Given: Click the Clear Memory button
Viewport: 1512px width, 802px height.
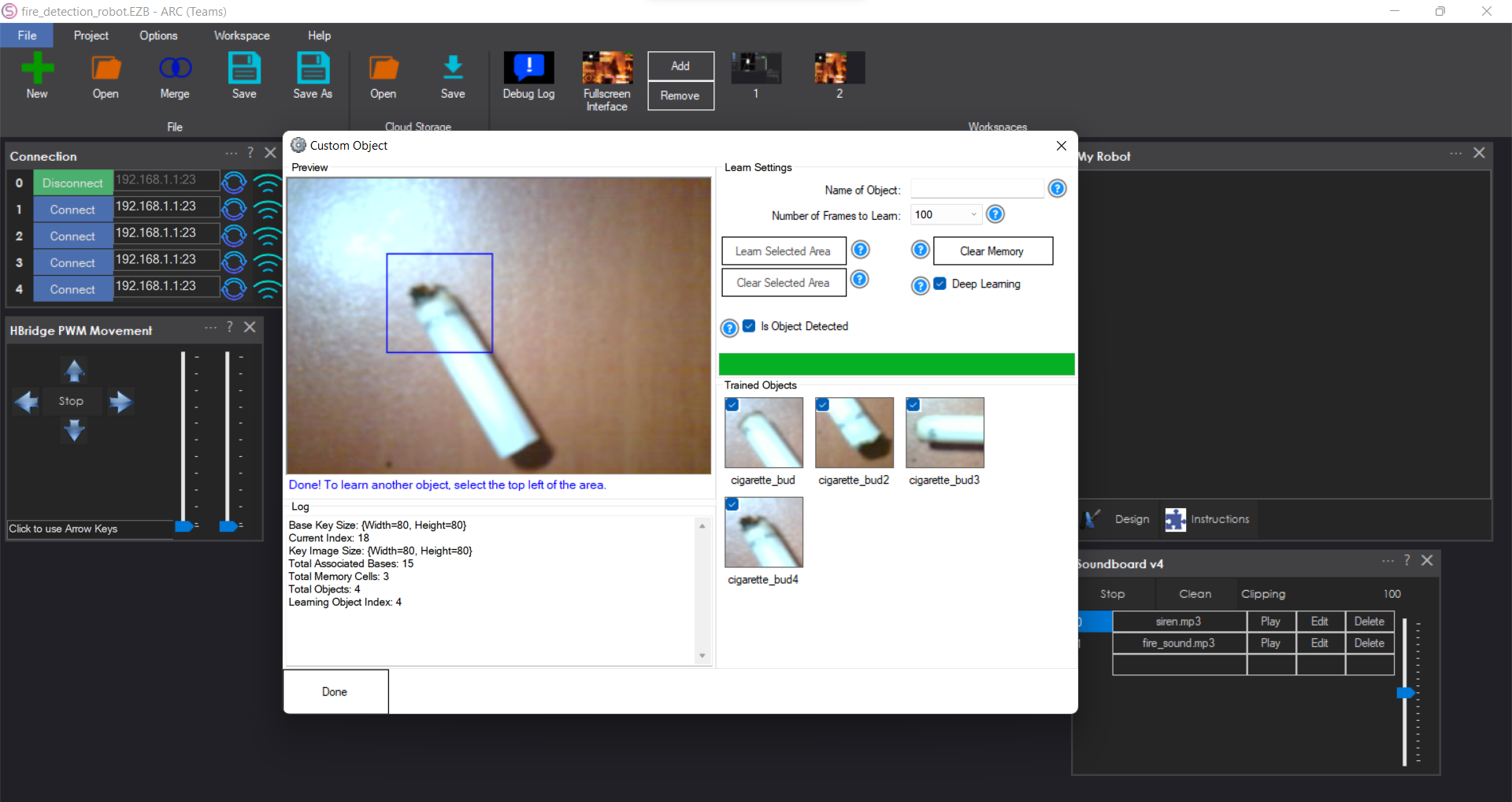Looking at the screenshot, I should (991, 251).
